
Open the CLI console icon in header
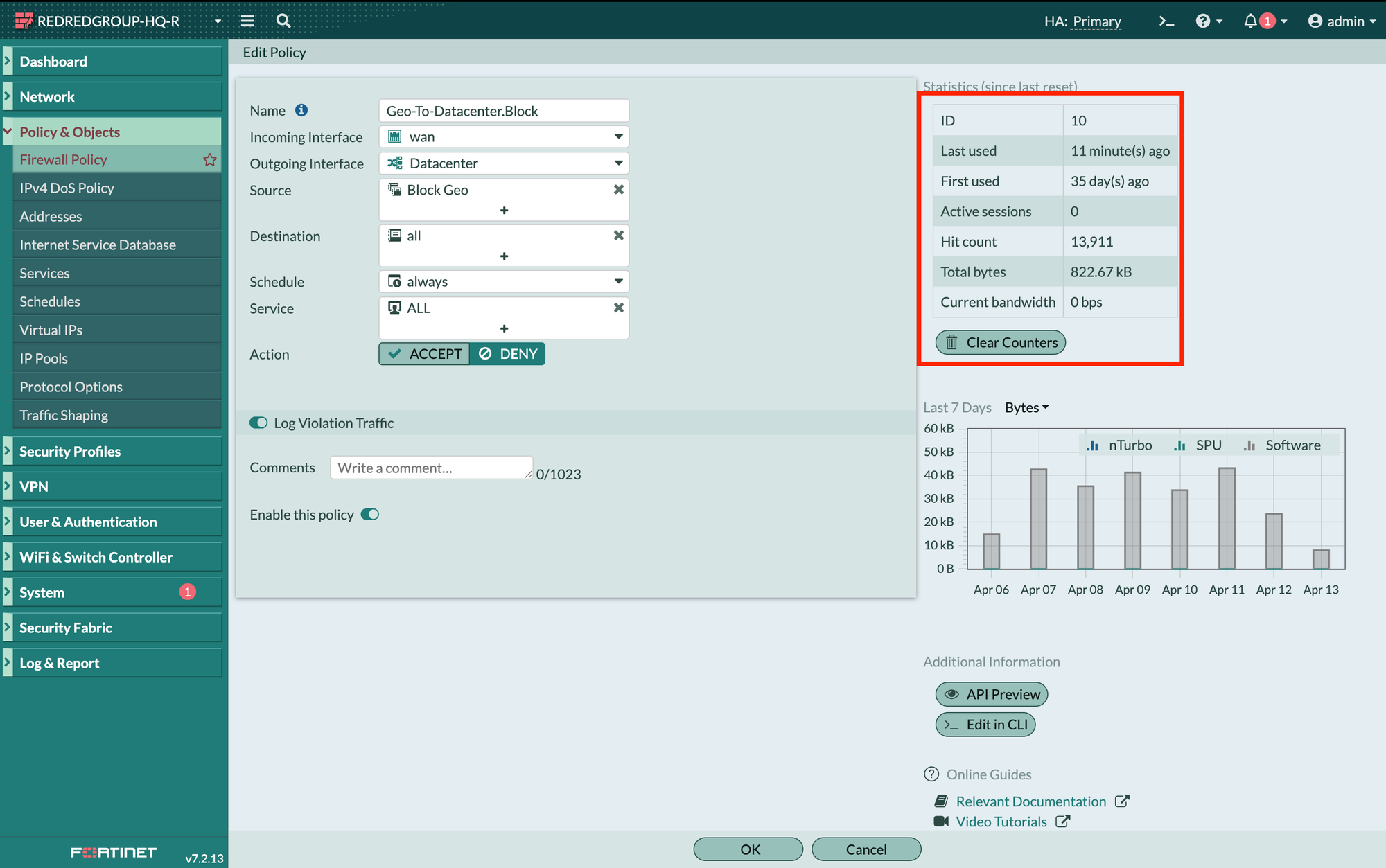[1166, 21]
